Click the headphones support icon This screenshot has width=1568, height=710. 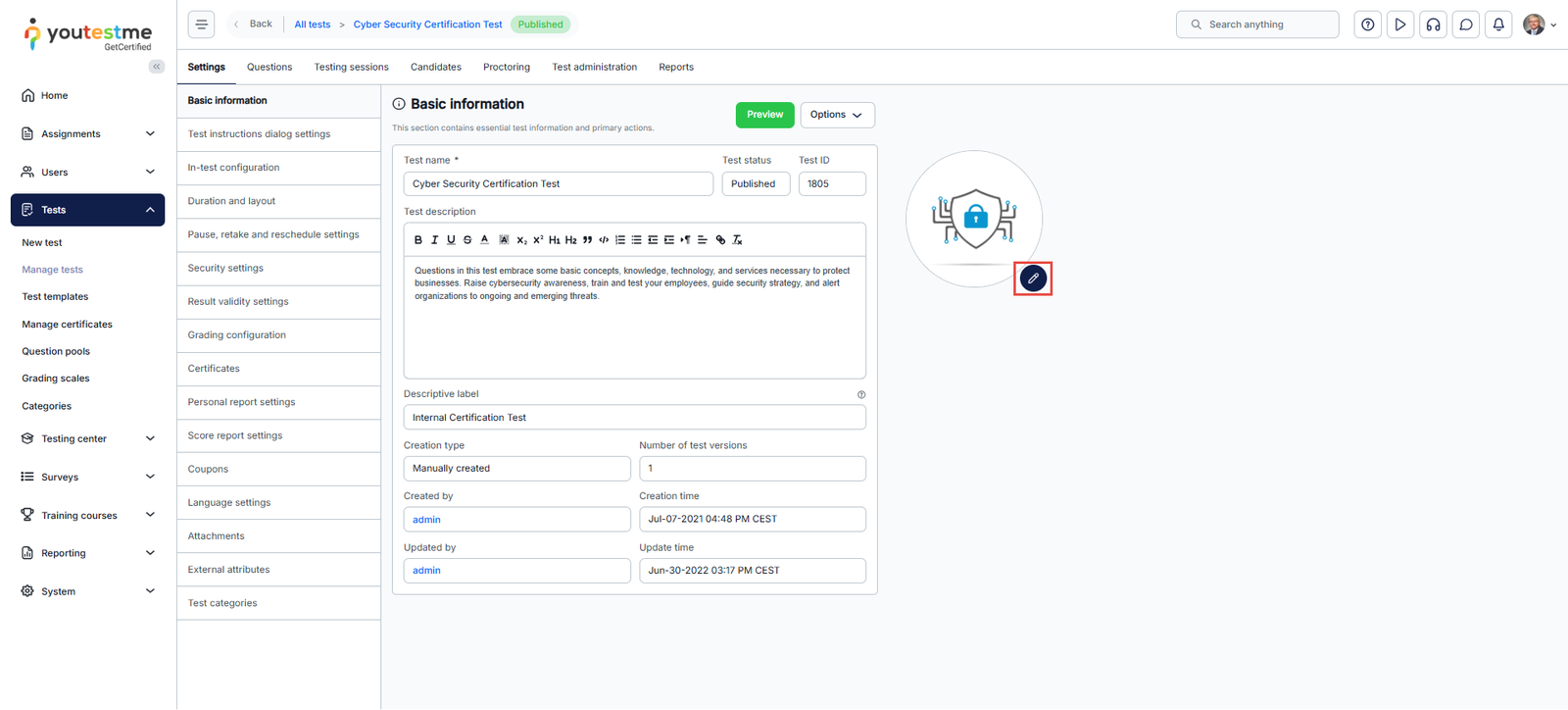(1433, 25)
